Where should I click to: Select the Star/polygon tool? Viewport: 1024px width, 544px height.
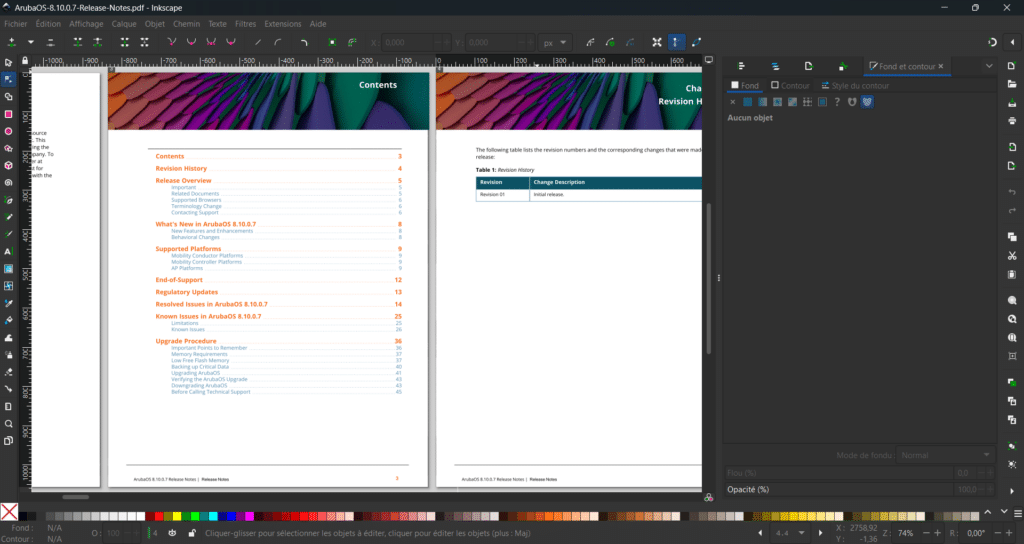tap(8, 148)
